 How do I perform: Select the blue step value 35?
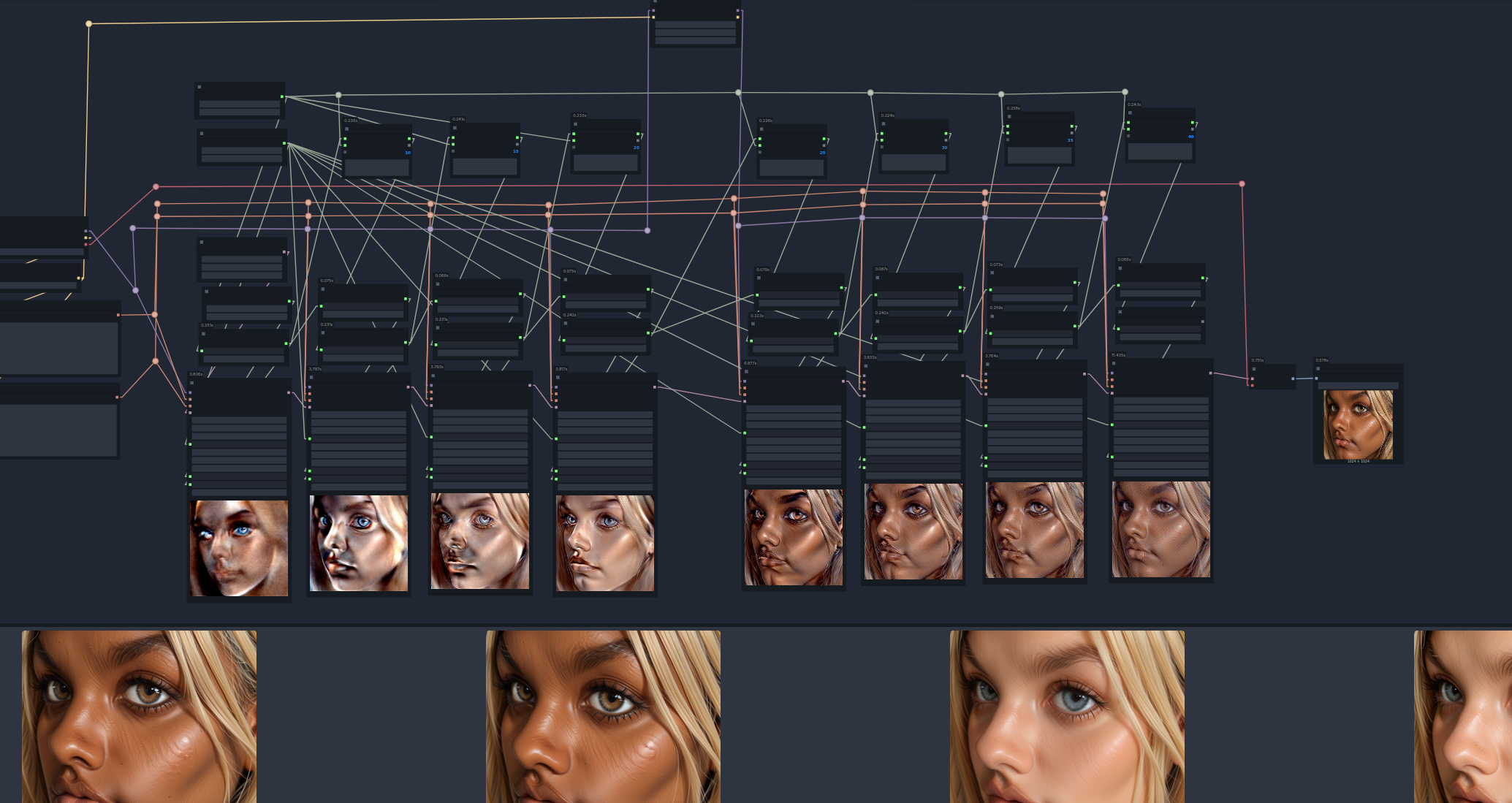[1070, 140]
